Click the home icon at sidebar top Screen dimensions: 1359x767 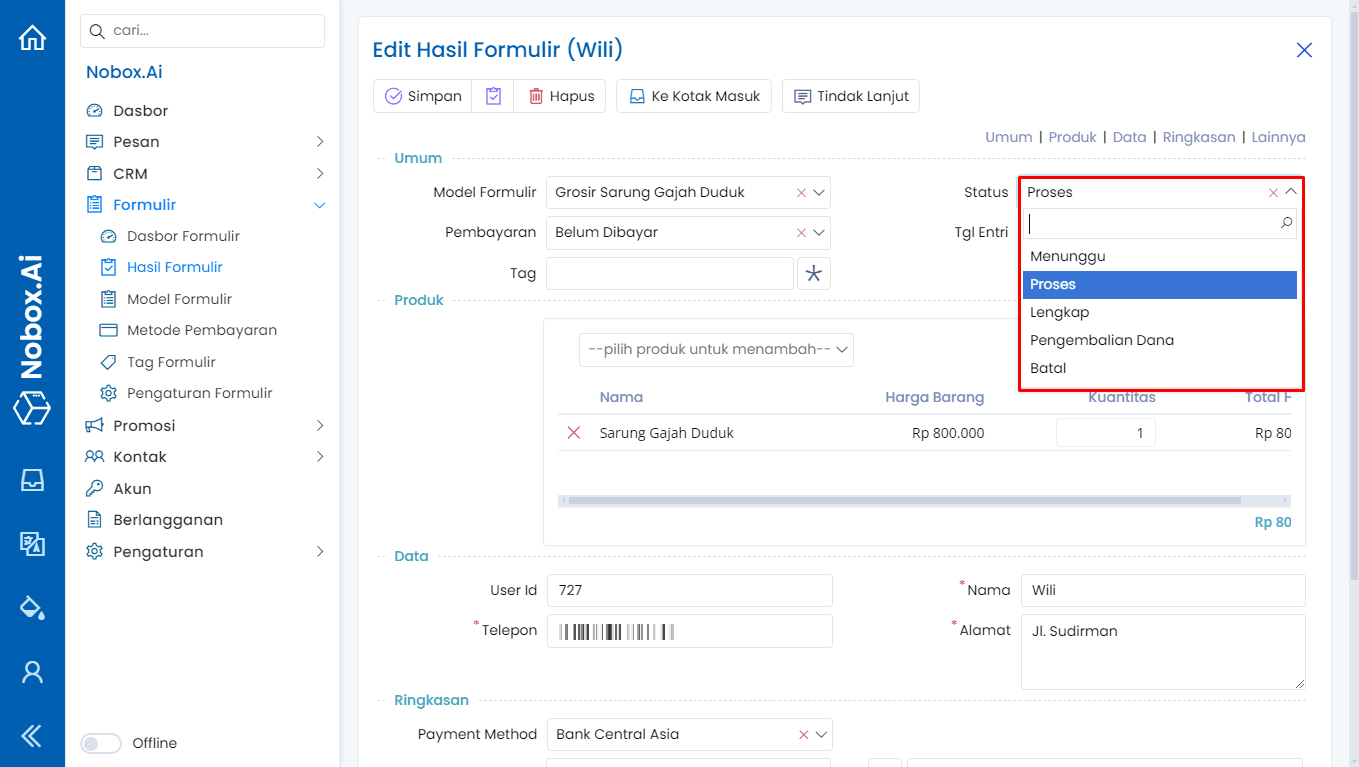pos(32,36)
